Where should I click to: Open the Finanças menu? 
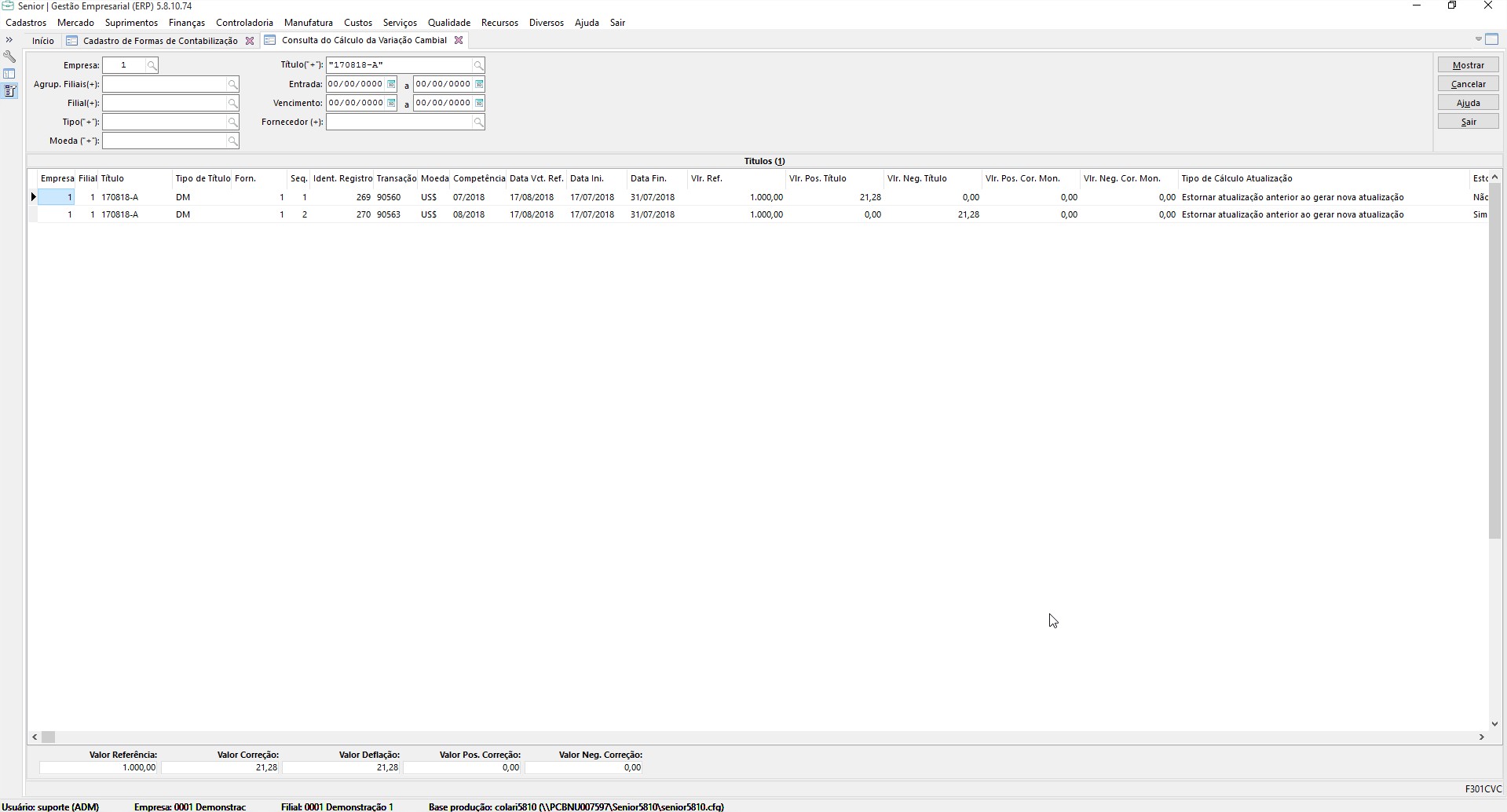tap(186, 23)
